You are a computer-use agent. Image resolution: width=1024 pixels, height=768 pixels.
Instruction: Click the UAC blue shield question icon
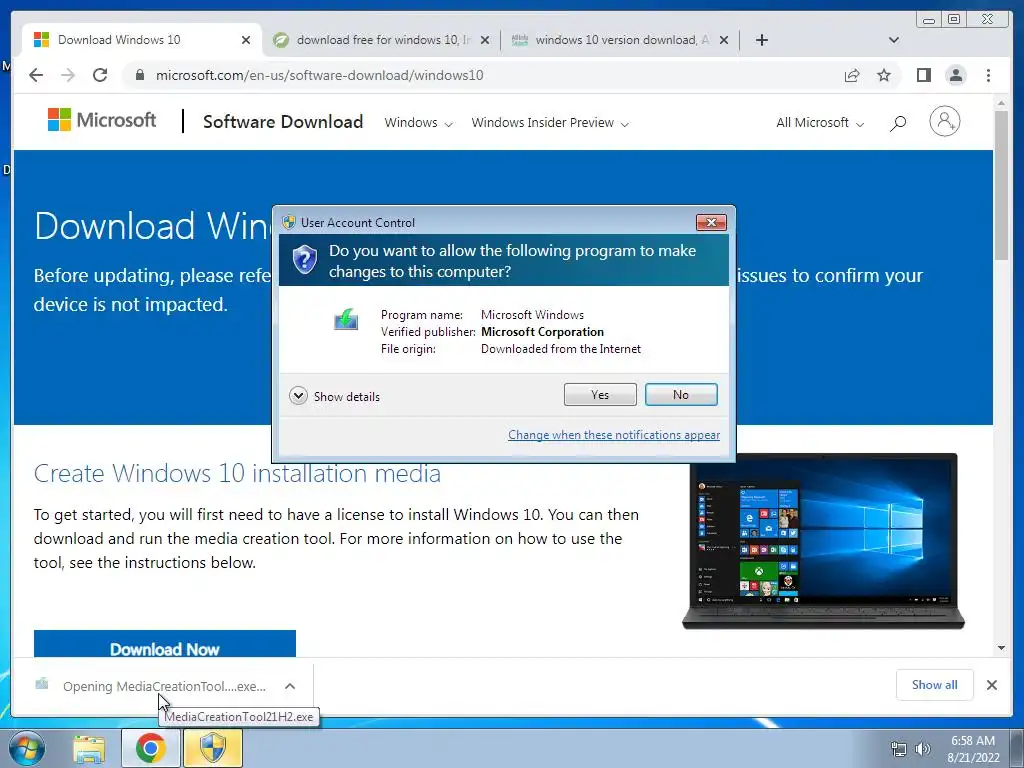304,260
